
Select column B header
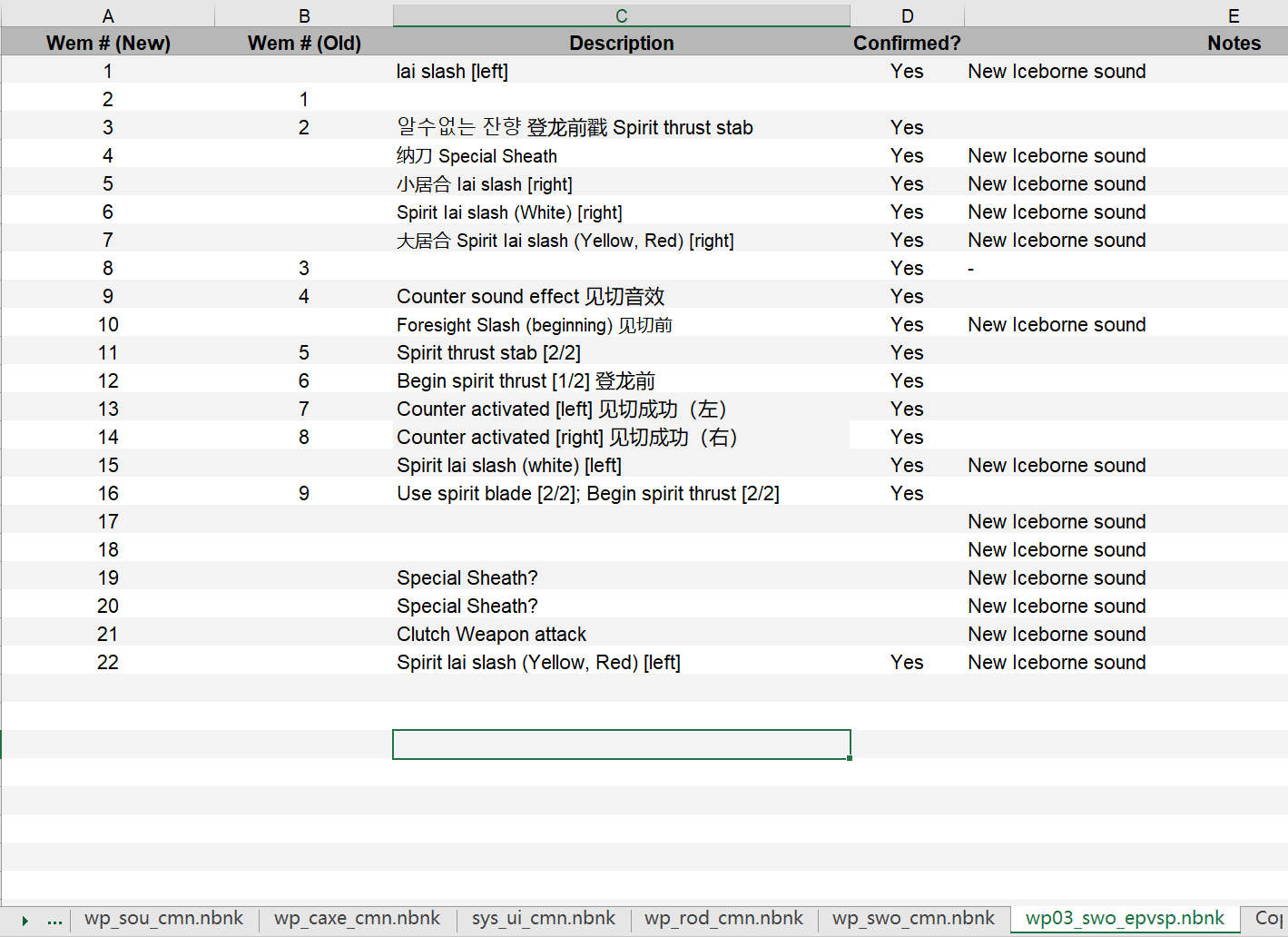click(304, 15)
